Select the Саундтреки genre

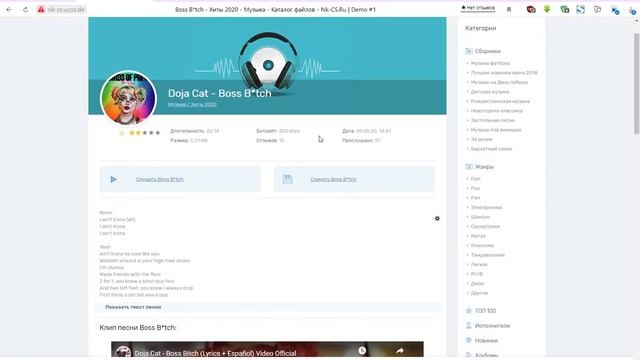[x=485, y=227]
